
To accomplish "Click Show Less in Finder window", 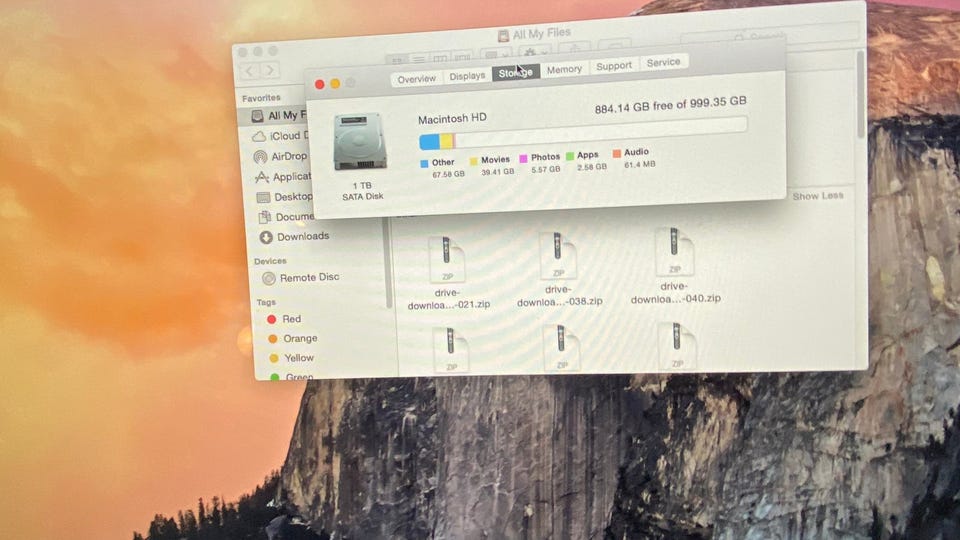I will pos(818,196).
